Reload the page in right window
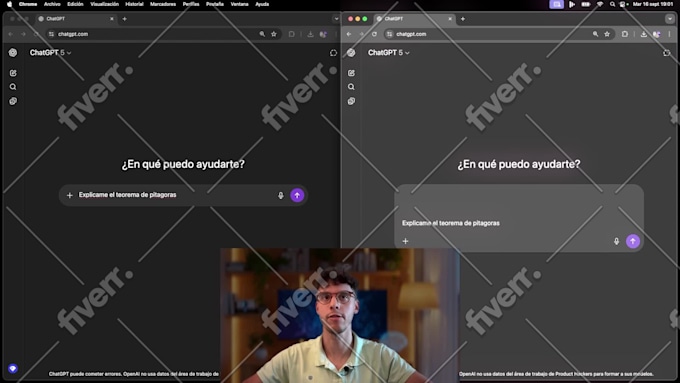This screenshot has width=680, height=383. tap(374, 34)
